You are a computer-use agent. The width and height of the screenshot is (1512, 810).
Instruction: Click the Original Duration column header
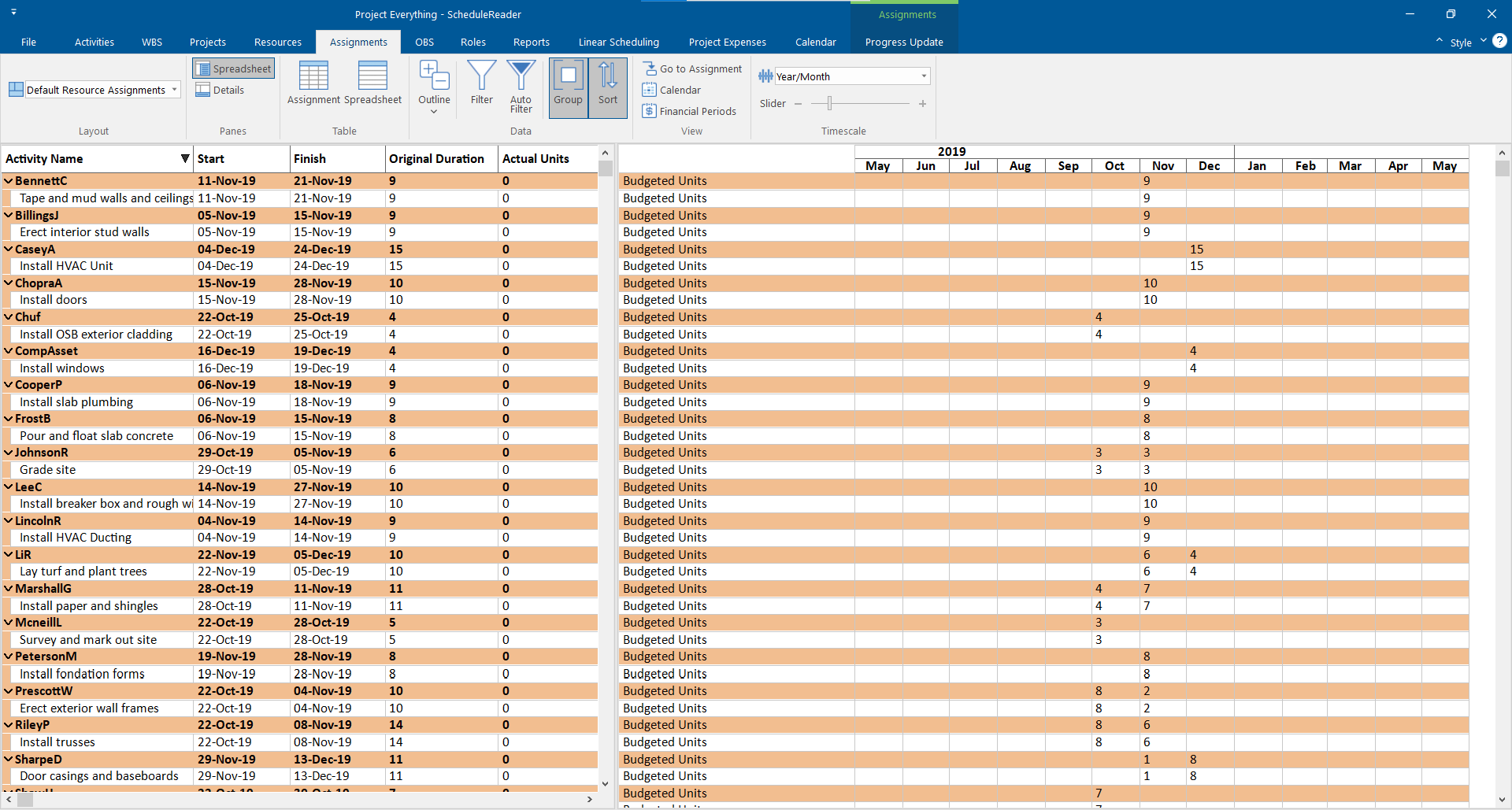(442, 158)
